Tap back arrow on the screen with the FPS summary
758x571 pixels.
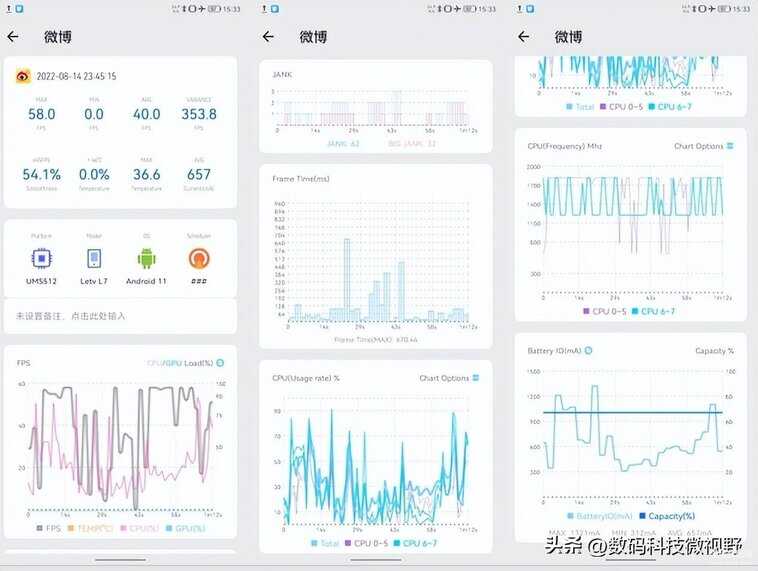click(x=13, y=36)
